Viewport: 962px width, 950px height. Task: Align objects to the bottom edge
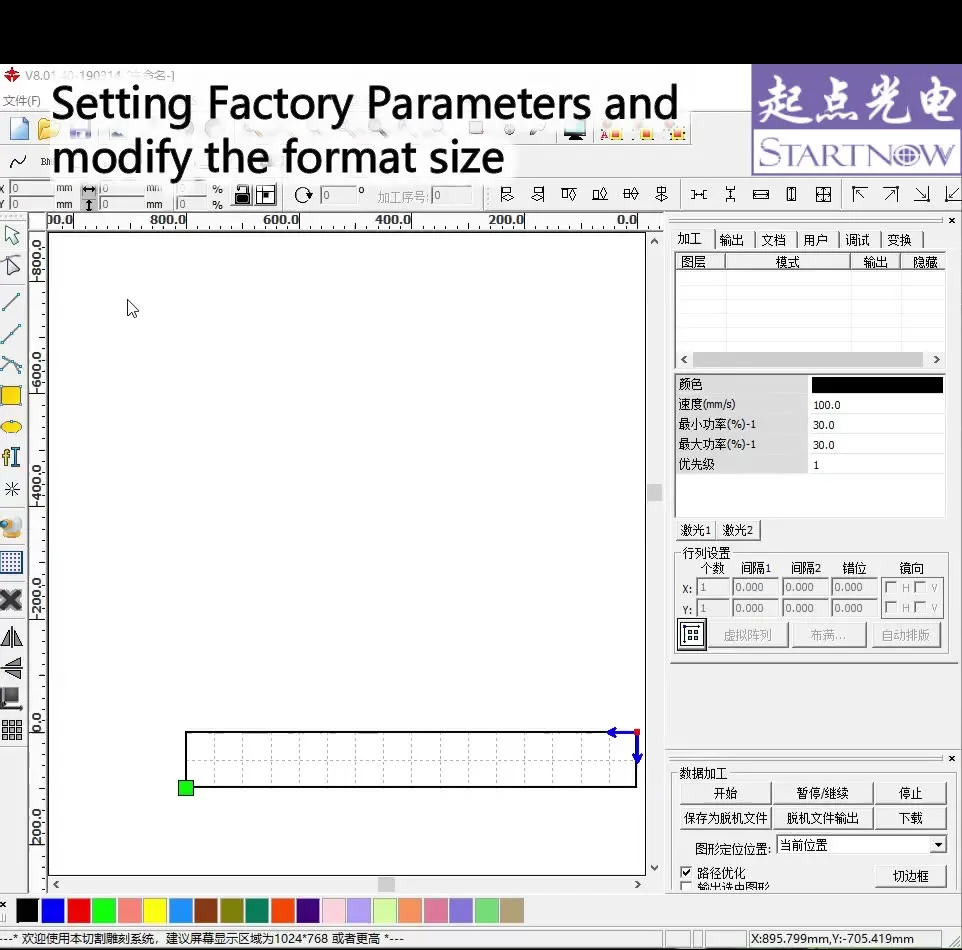599,195
